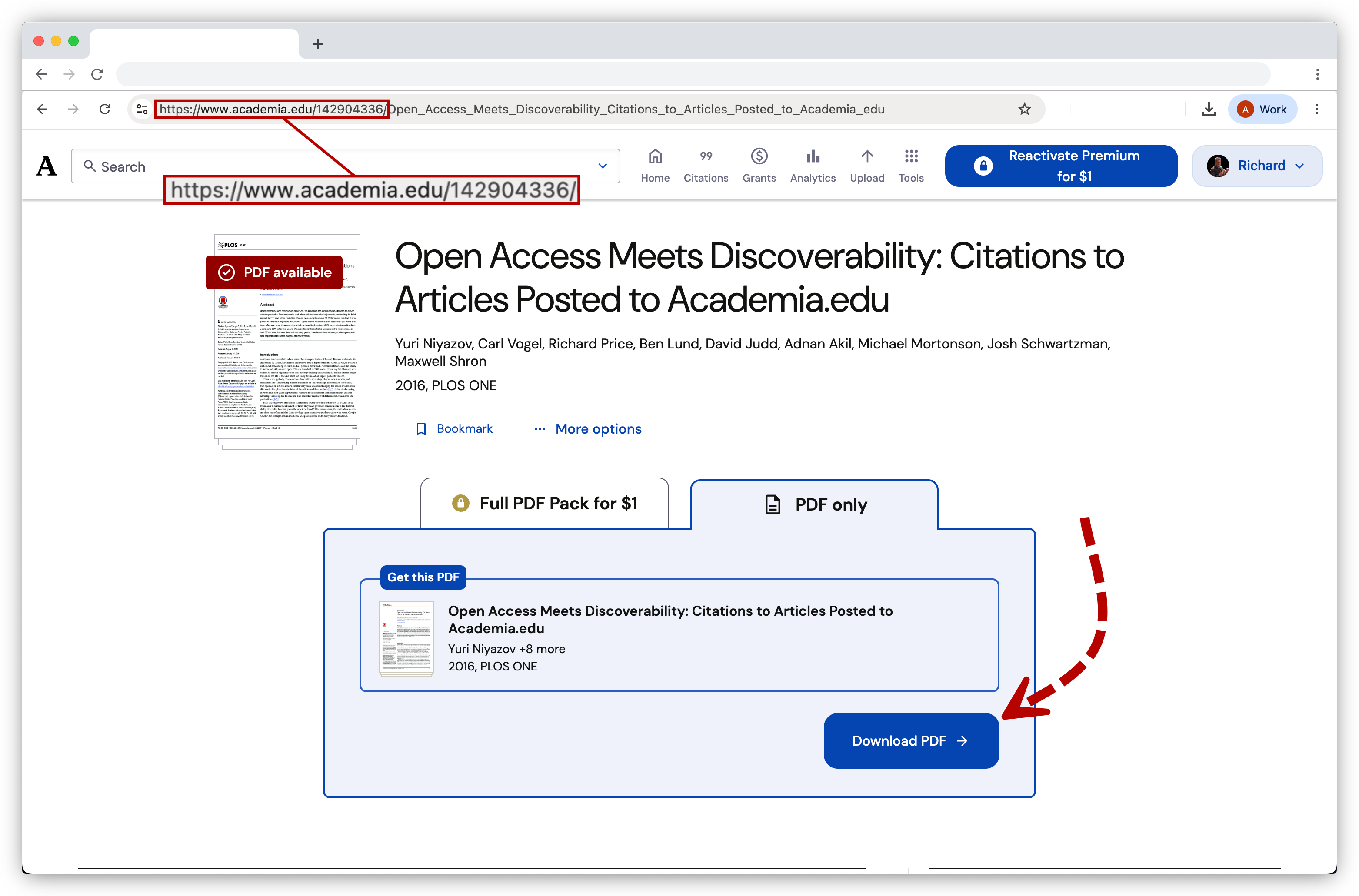This screenshot has height=896, width=1359.
Task: Click the authors list text
Action: point(753,352)
